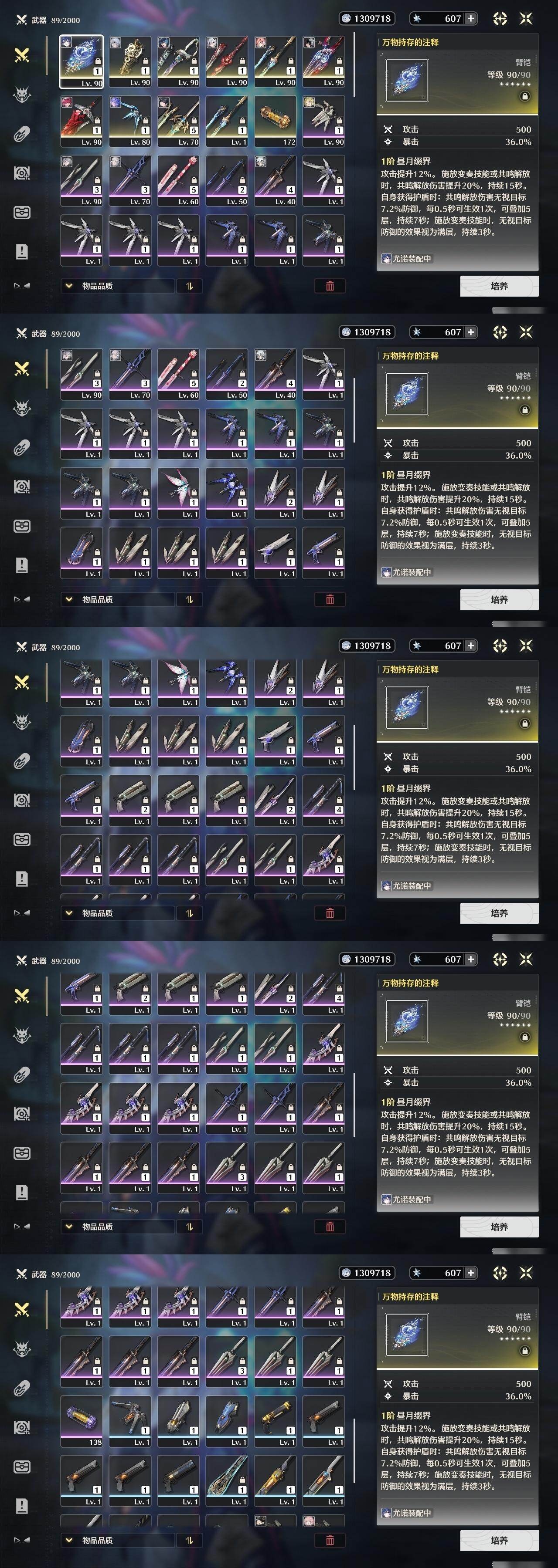The width and height of the screenshot is (558, 1568).
Task: Click the compass target icon in top screen
Action: pyautogui.click(x=500, y=18)
